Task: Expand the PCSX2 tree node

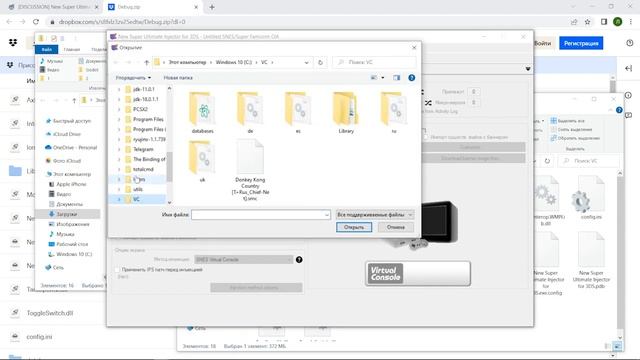Action: [x=119, y=109]
